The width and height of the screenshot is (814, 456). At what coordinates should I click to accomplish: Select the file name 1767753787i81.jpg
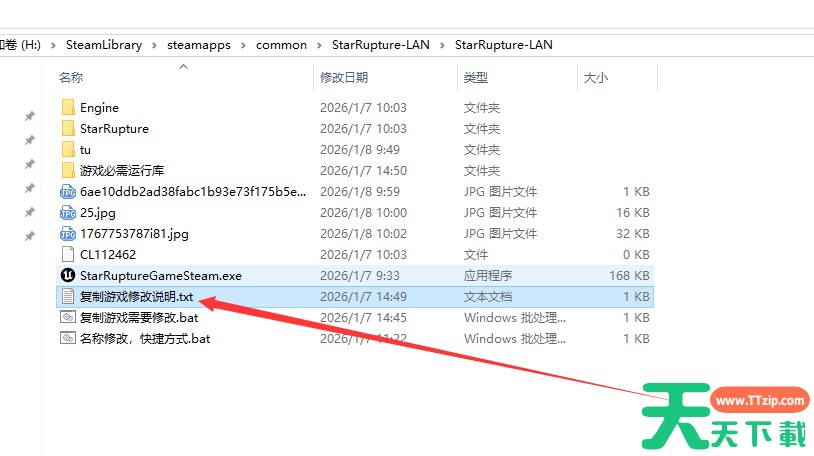tap(134, 234)
